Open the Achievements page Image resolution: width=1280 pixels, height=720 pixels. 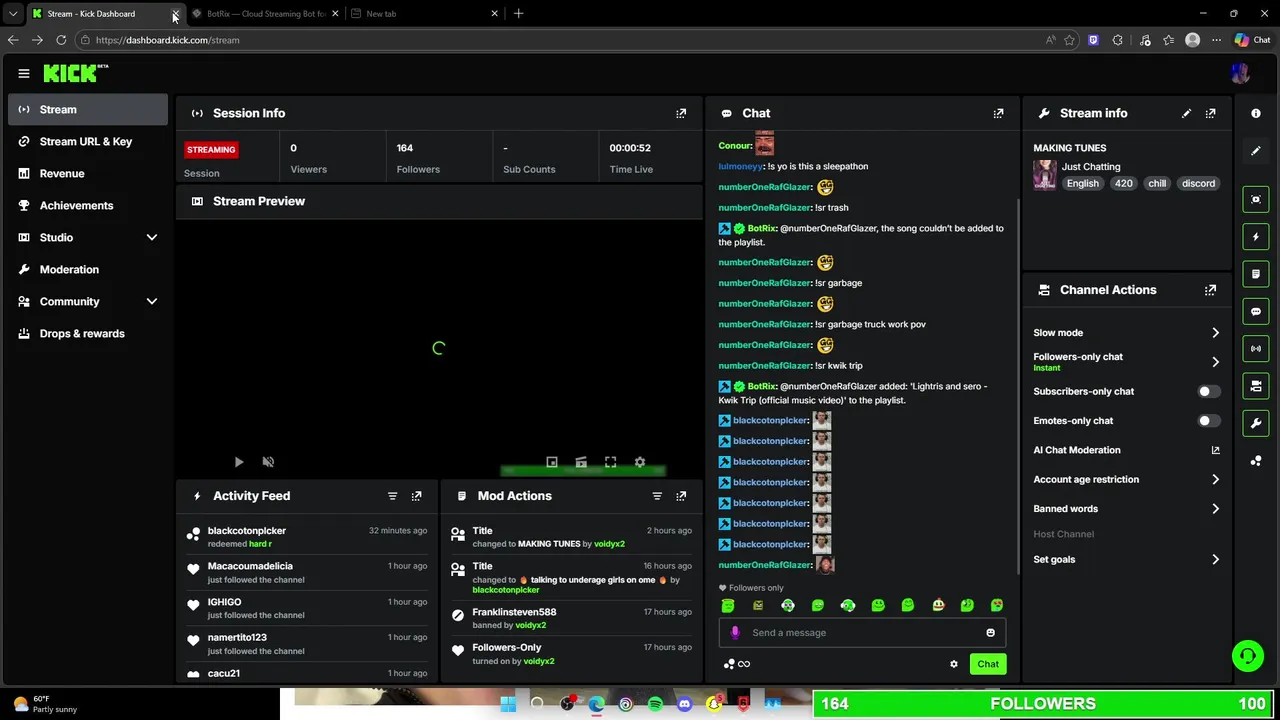(88, 205)
